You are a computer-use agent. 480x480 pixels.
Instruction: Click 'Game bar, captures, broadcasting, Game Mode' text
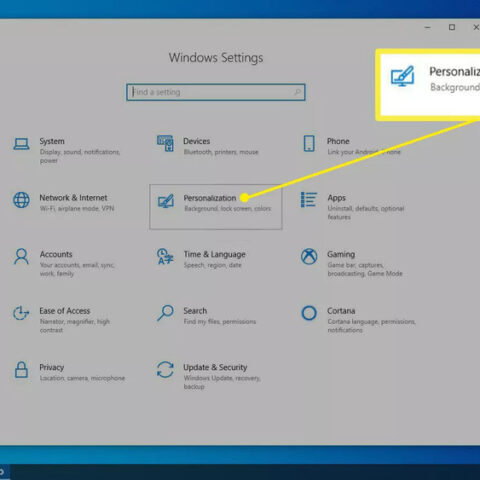365,269
